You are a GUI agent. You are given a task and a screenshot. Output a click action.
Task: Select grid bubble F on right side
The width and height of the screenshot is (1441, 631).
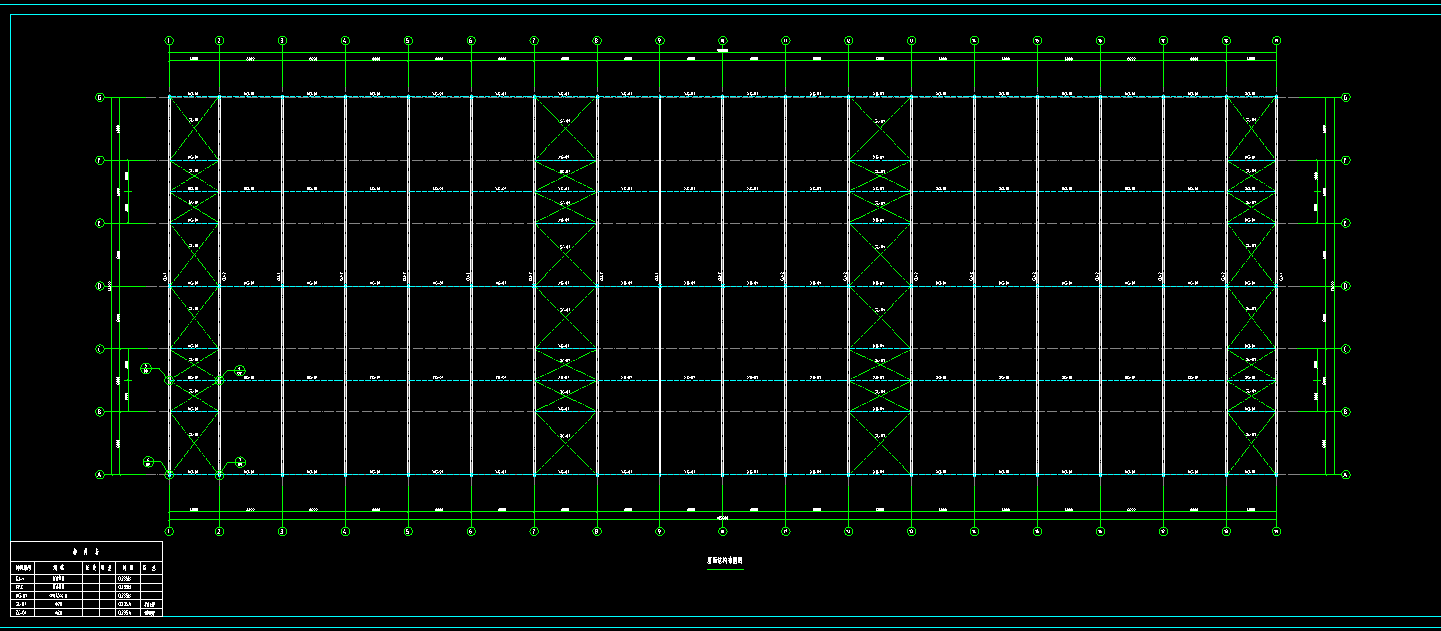click(x=1345, y=160)
